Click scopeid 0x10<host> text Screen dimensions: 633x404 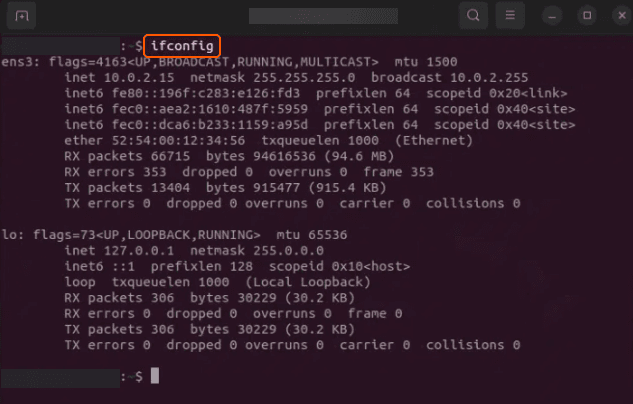(x=340, y=266)
